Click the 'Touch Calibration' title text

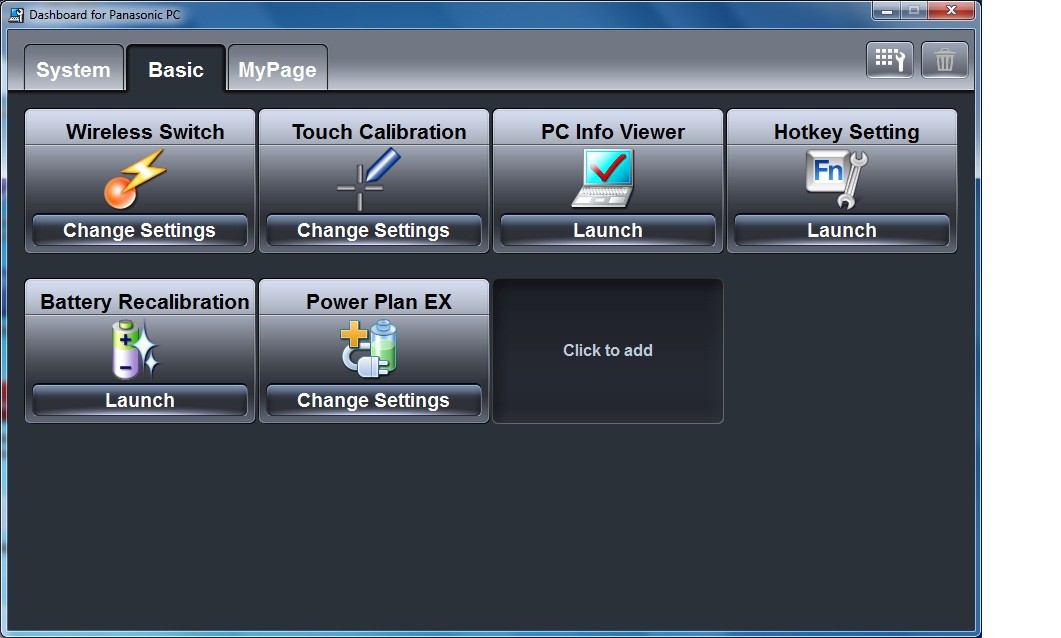(379, 131)
